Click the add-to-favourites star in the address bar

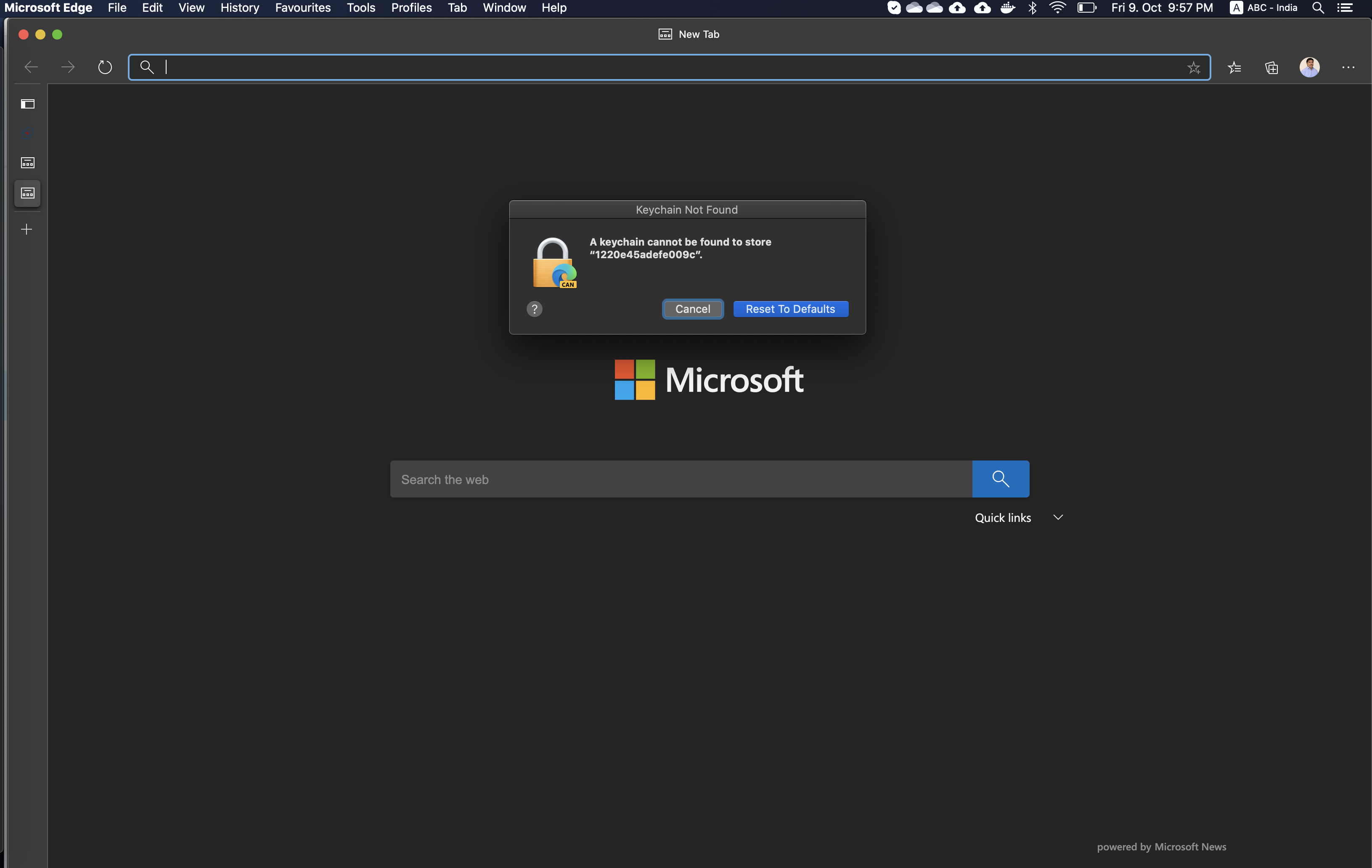click(1194, 67)
